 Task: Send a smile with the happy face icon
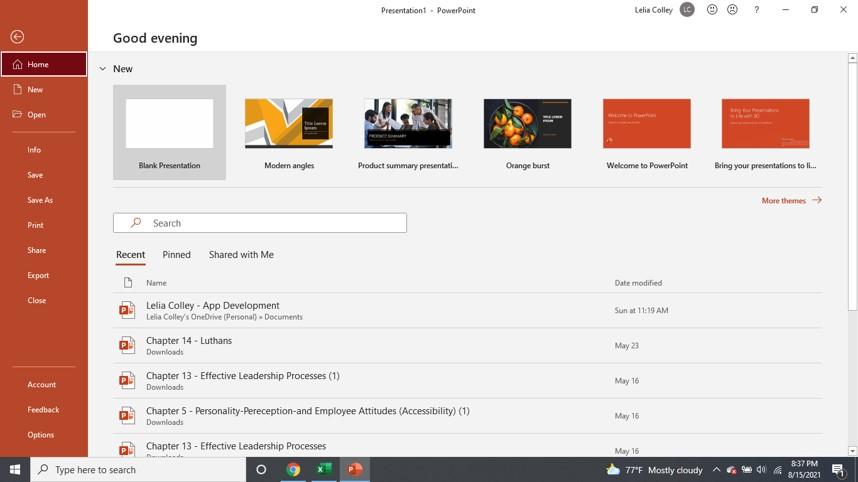(712, 10)
